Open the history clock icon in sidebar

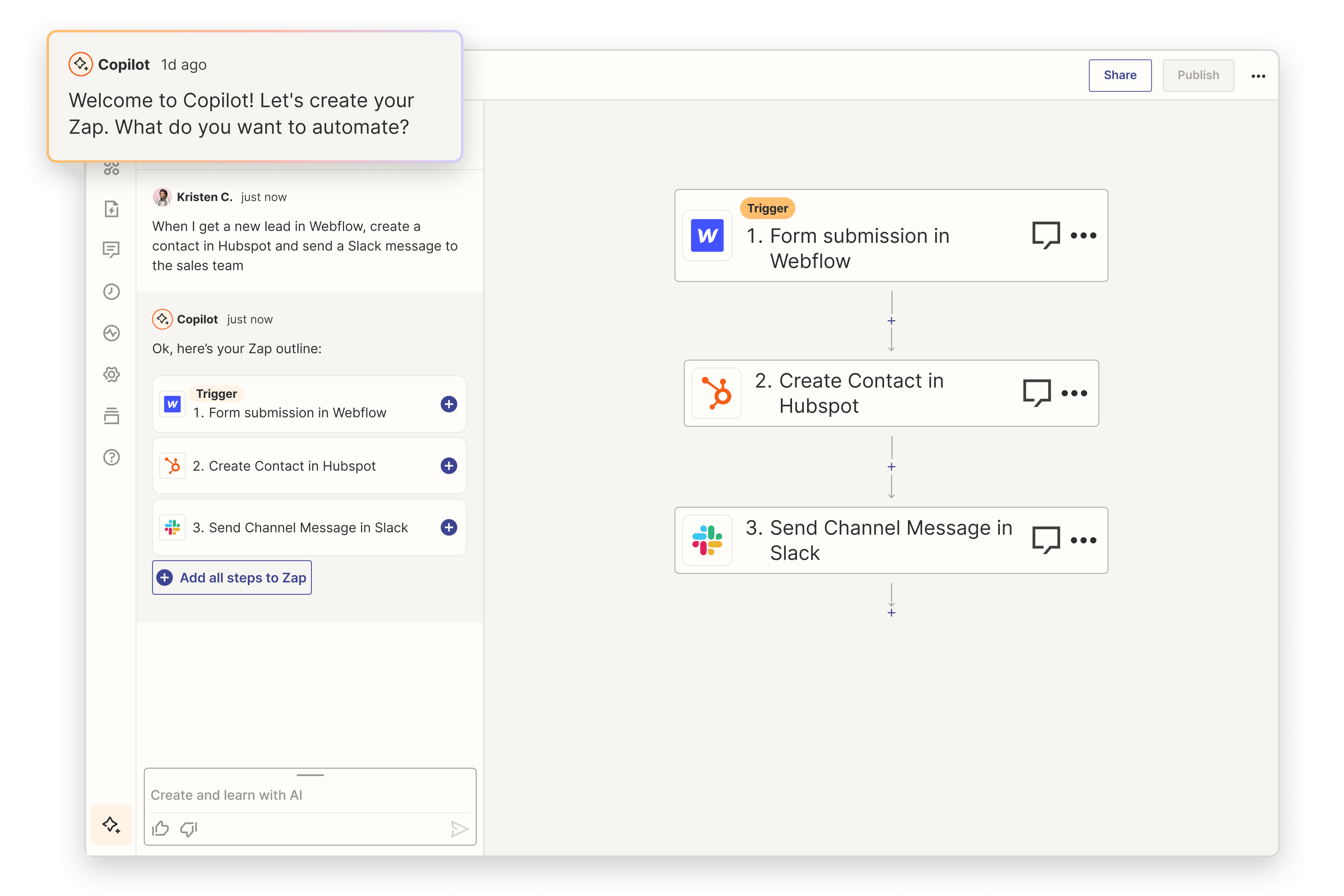tap(111, 292)
